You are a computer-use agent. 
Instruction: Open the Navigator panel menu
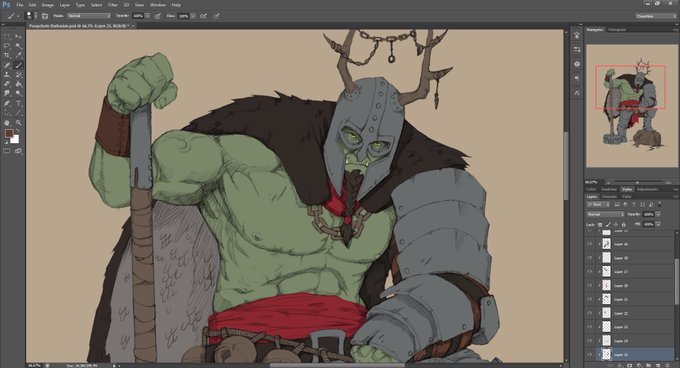[675, 30]
